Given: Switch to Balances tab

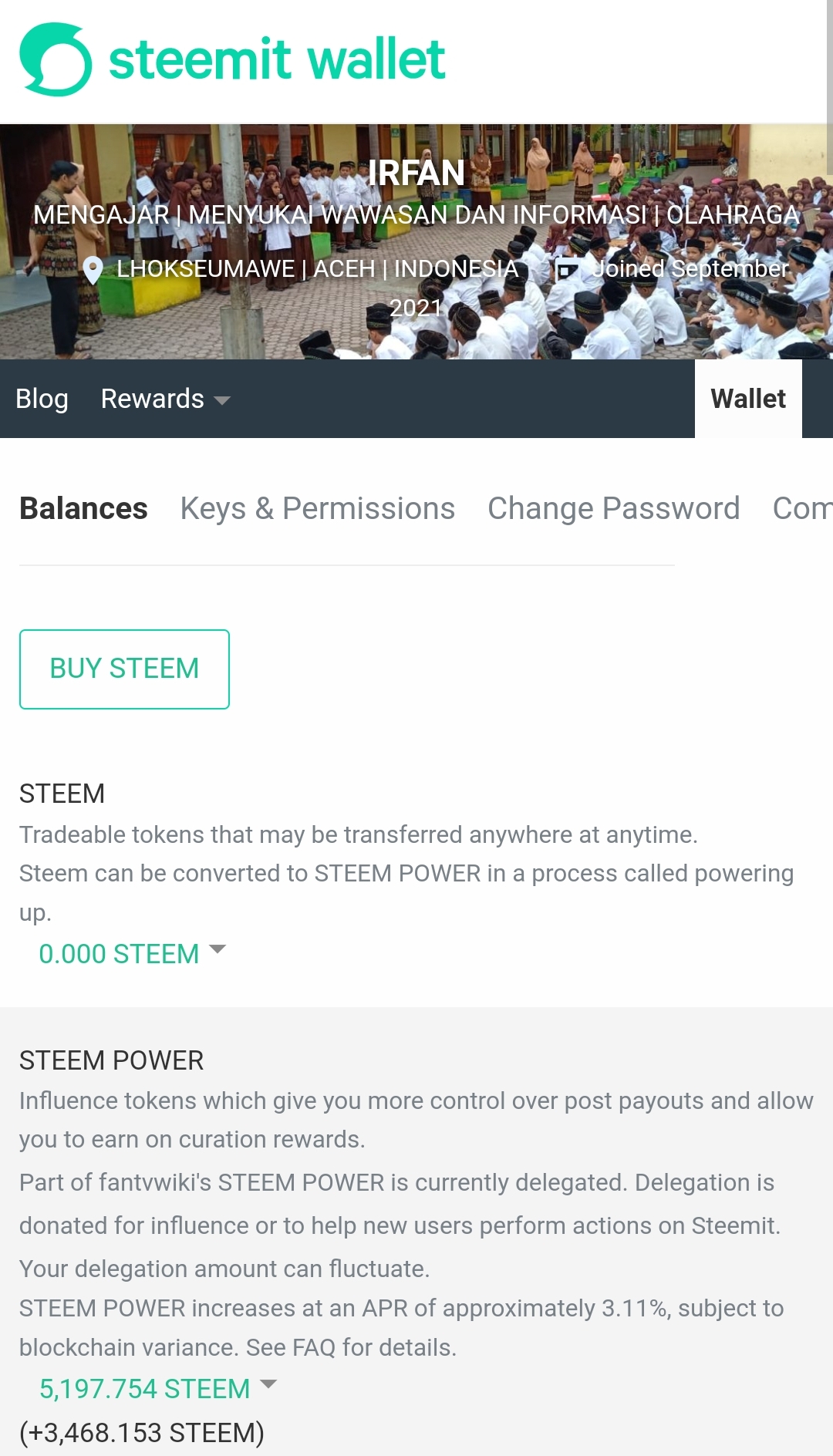Looking at the screenshot, I should point(83,508).
